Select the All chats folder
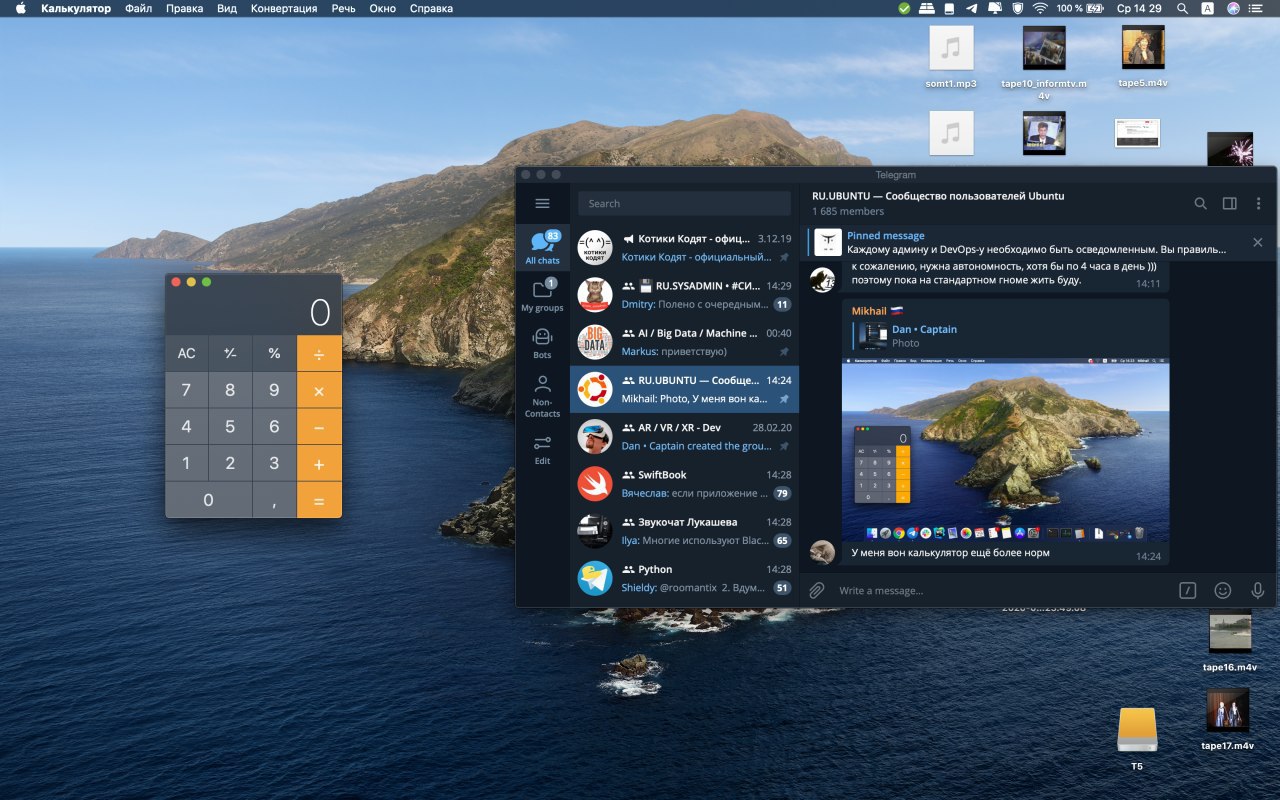Screen dimensions: 1280x800 pyautogui.click(x=543, y=247)
